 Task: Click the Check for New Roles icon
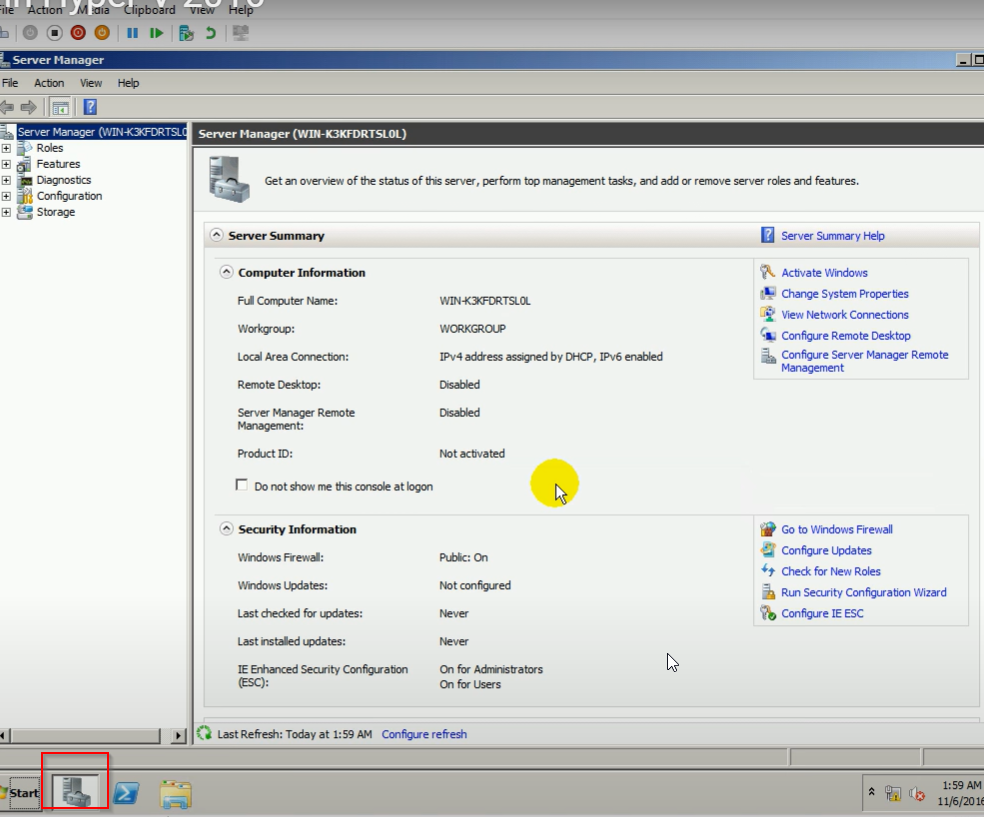click(767, 570)
